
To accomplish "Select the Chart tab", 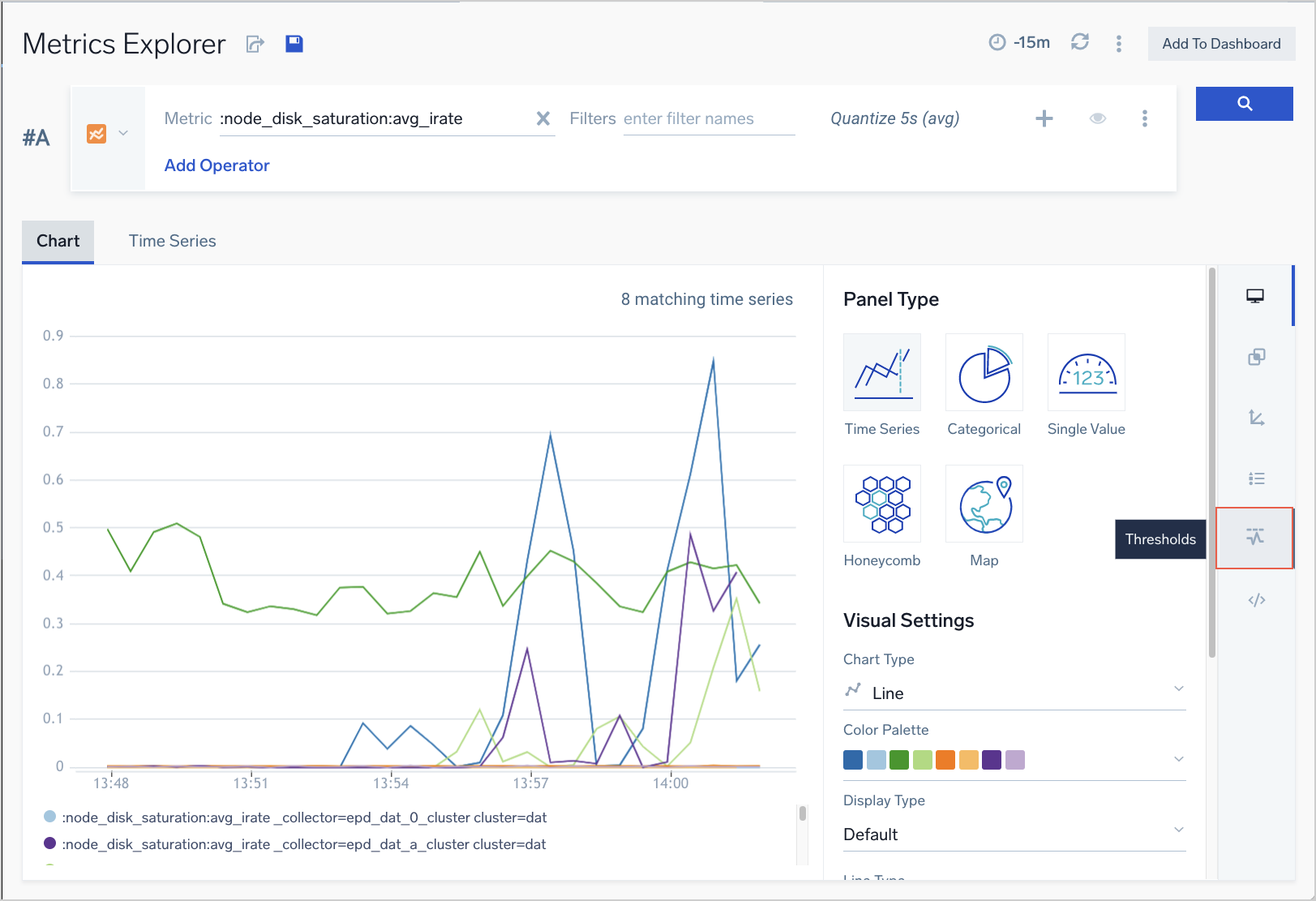I will point(58,241).
